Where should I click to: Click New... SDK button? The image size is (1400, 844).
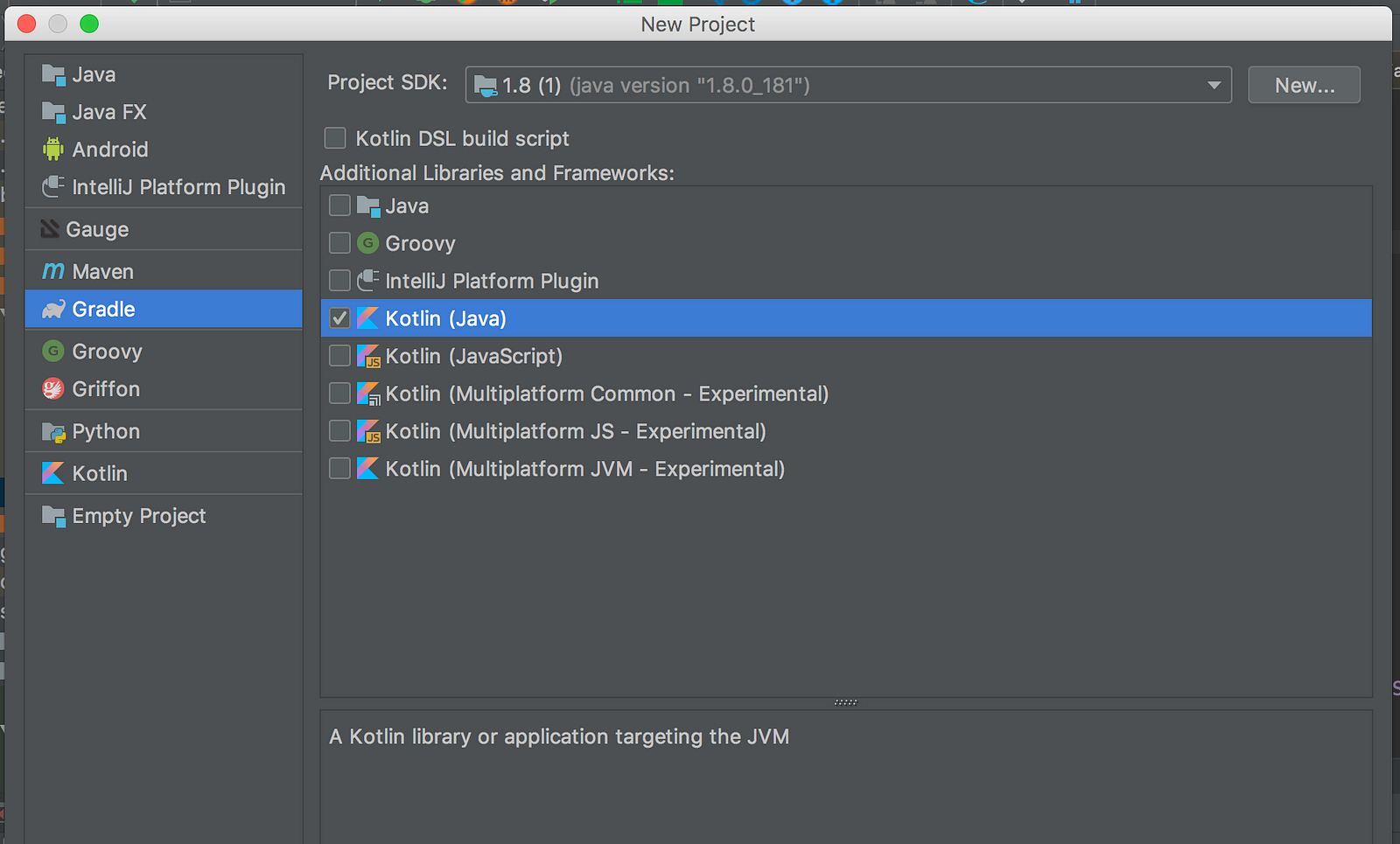[x=1304, y=85]
